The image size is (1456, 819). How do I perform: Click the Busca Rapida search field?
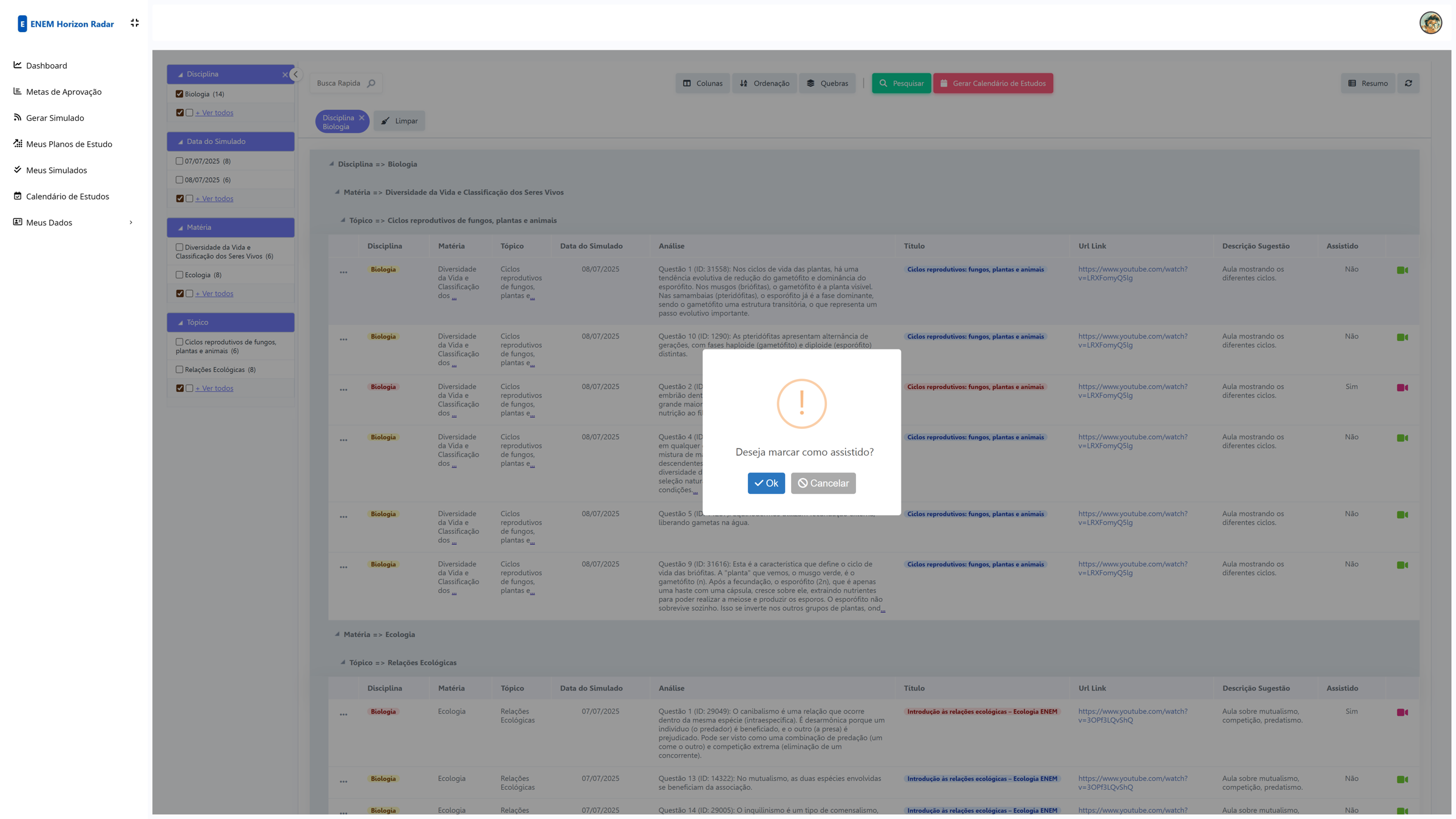(x=339, y=83)
